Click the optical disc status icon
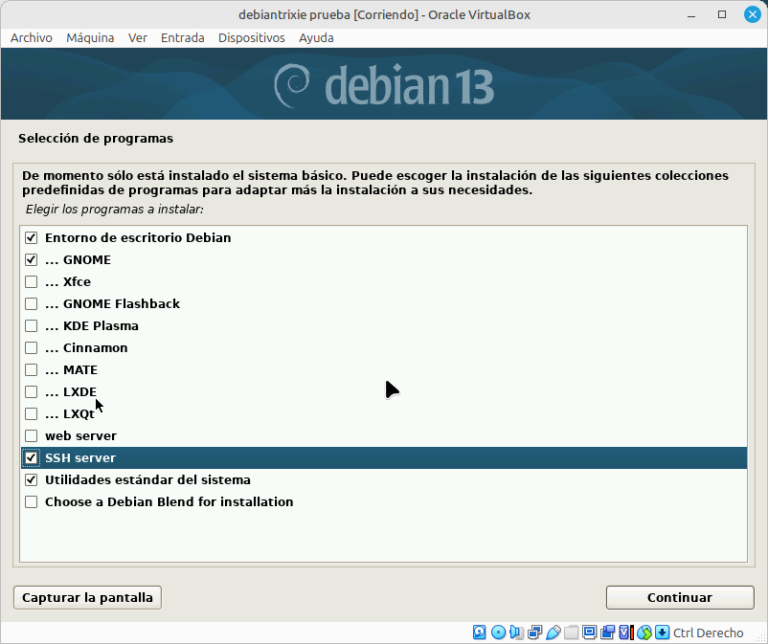This screenshot has width=768, height=644. (498, 632)
